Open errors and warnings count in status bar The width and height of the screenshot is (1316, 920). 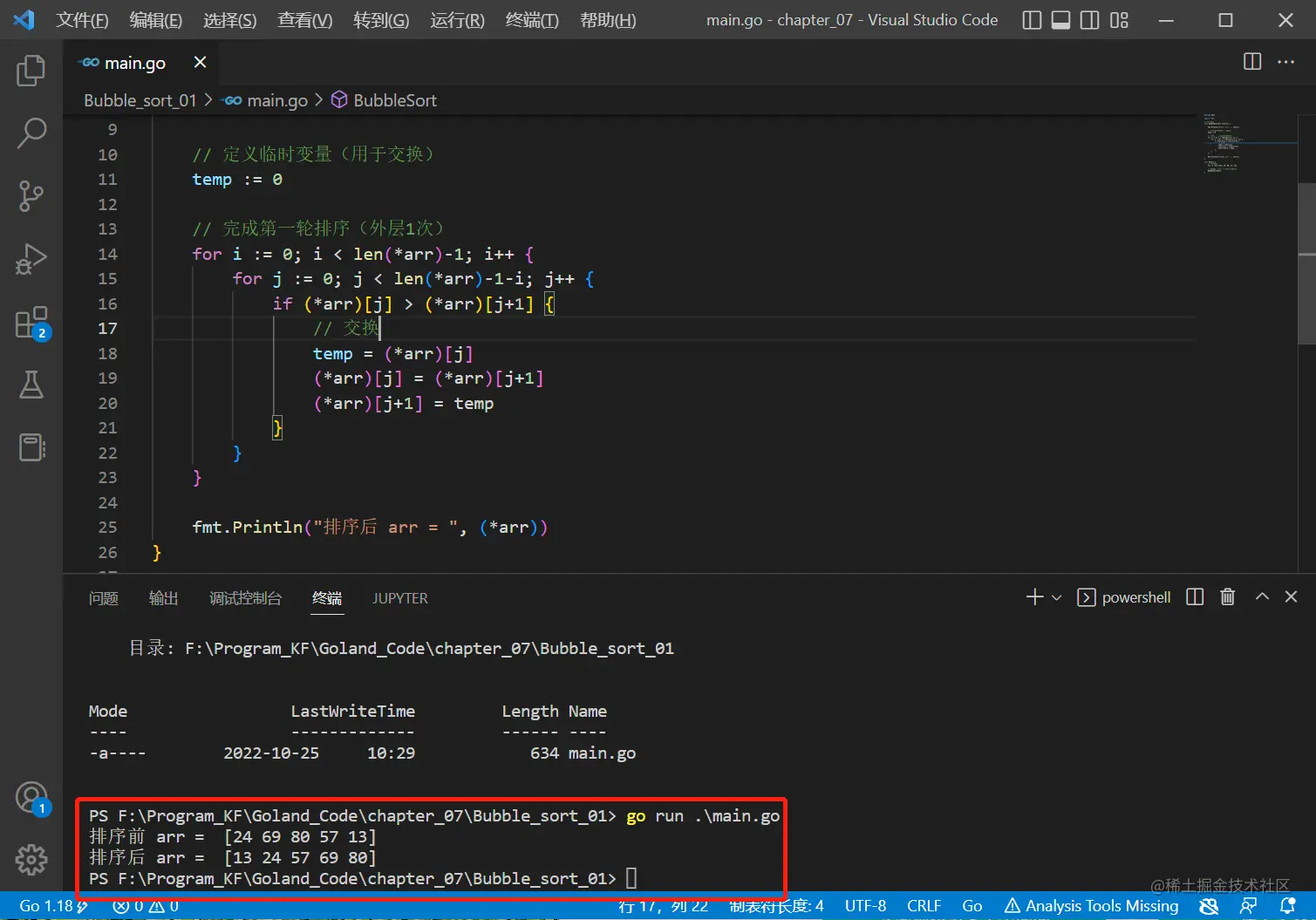pyautogui.click(x=146, y=906)
